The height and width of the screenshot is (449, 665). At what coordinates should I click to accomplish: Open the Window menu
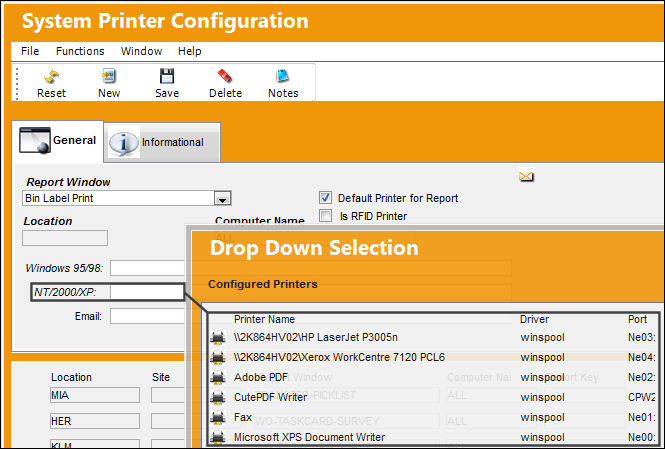[x=141, y=51]
